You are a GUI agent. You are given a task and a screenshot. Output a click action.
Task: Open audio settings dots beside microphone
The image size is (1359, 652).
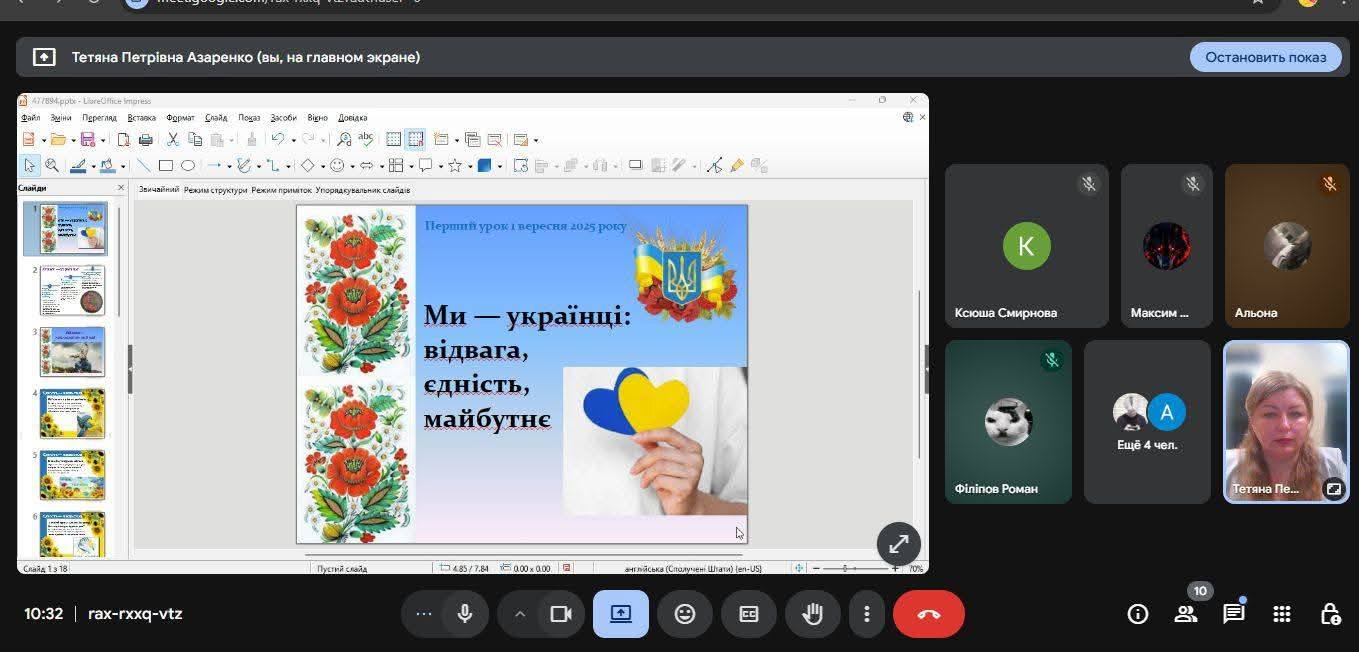coord(423,614)
